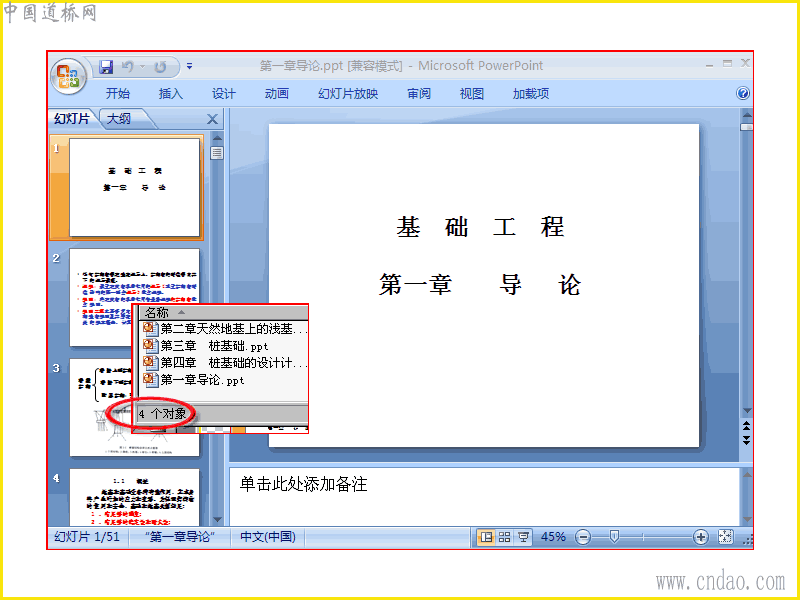Zoom in with the plus button
Image resolution: width=800 pixels, height=600 pixels.
701,537
